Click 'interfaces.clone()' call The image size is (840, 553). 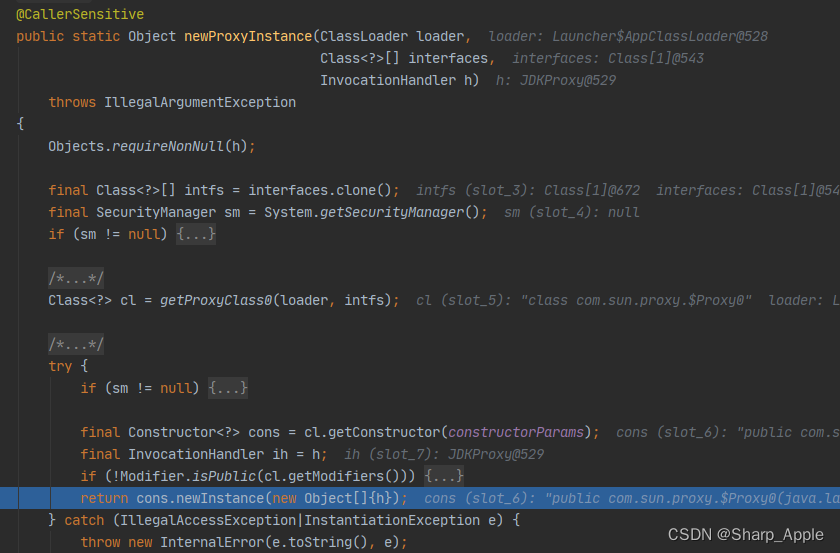coord(320,190)
